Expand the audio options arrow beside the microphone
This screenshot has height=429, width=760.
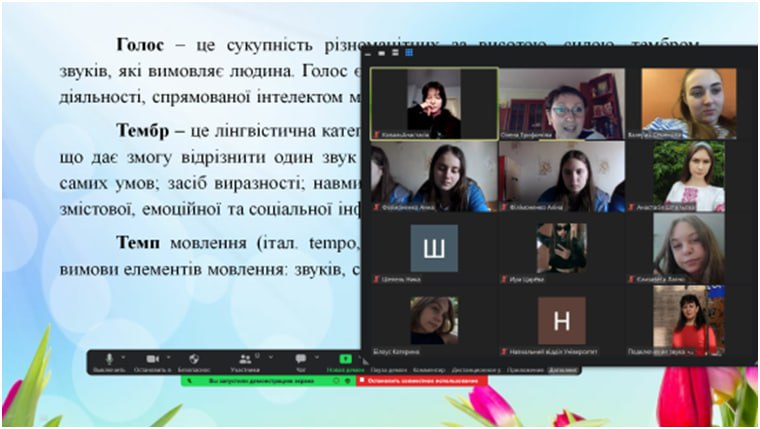coord(124,356)
